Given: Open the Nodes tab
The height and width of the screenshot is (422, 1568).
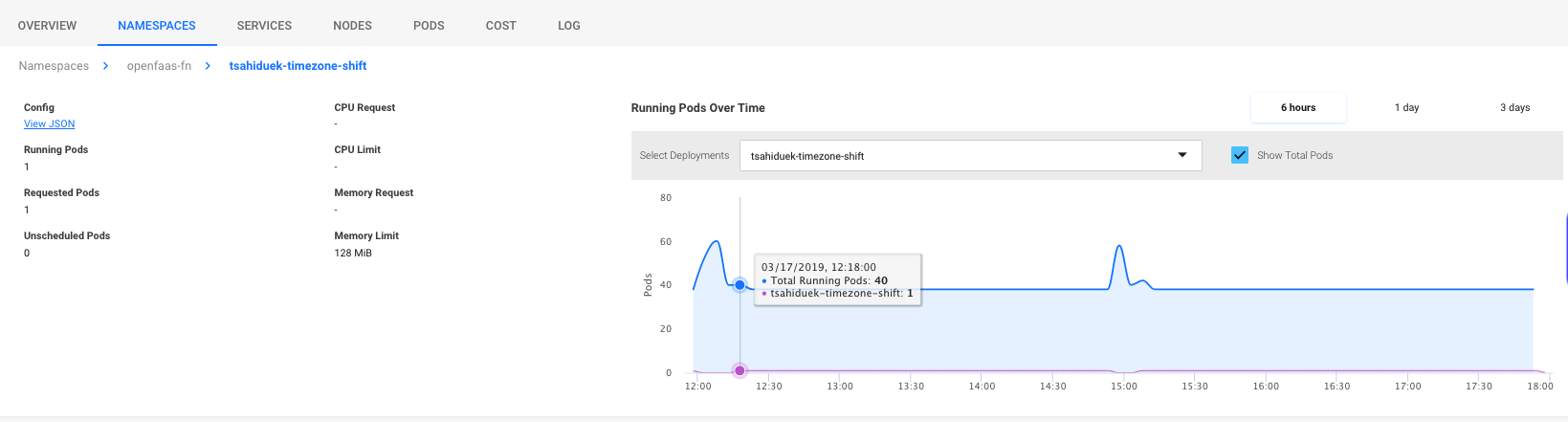Looking at the screenshot, I should click(352, 26).
